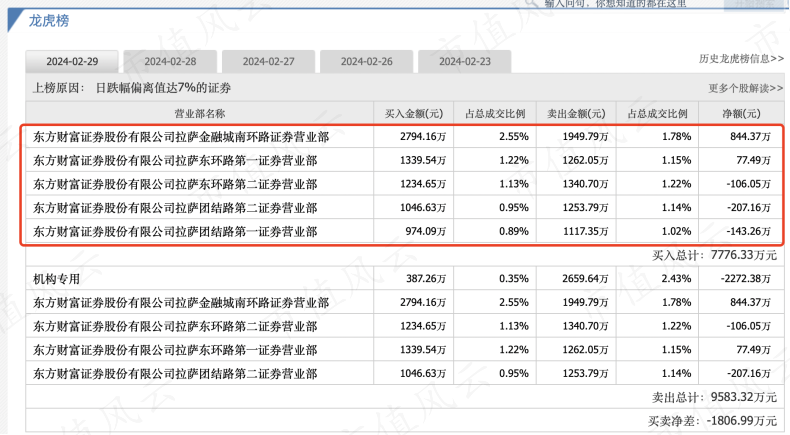Screen dimensions: 790x435
Task: Click the 买入总计 7776.33万元 total
Action: coord(714,255)
